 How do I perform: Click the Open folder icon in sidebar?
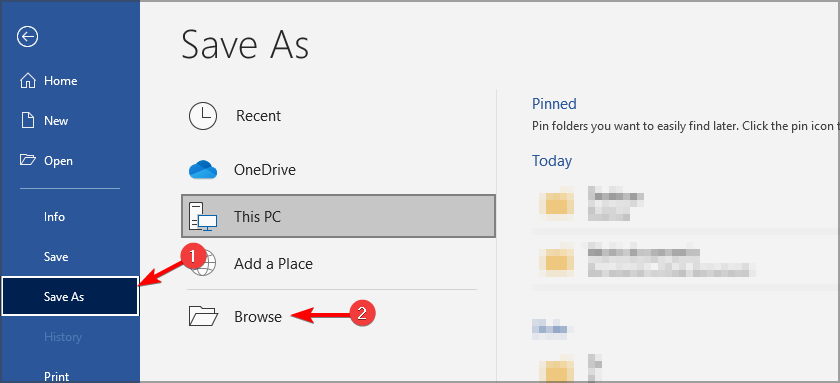27,160
